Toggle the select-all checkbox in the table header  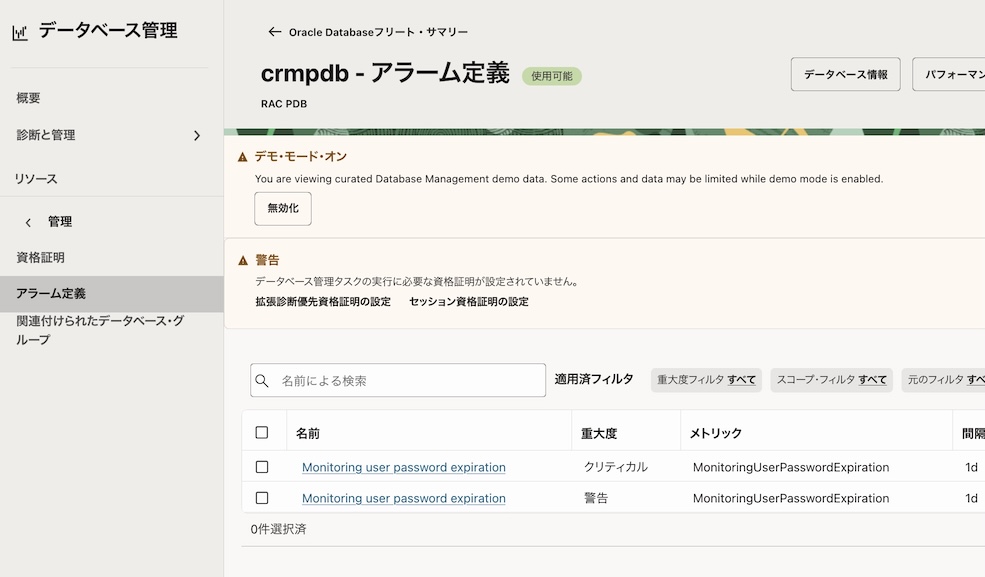click(x=262, y=433)
